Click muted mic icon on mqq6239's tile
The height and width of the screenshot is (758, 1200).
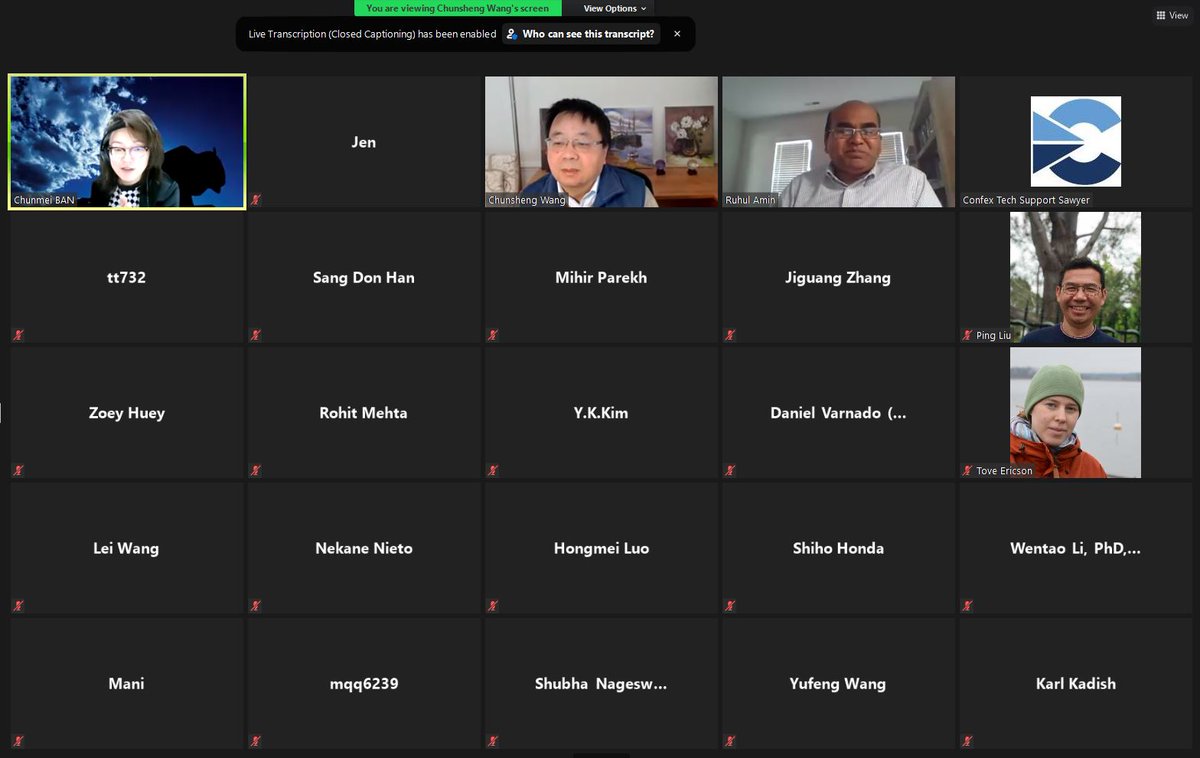256,741
